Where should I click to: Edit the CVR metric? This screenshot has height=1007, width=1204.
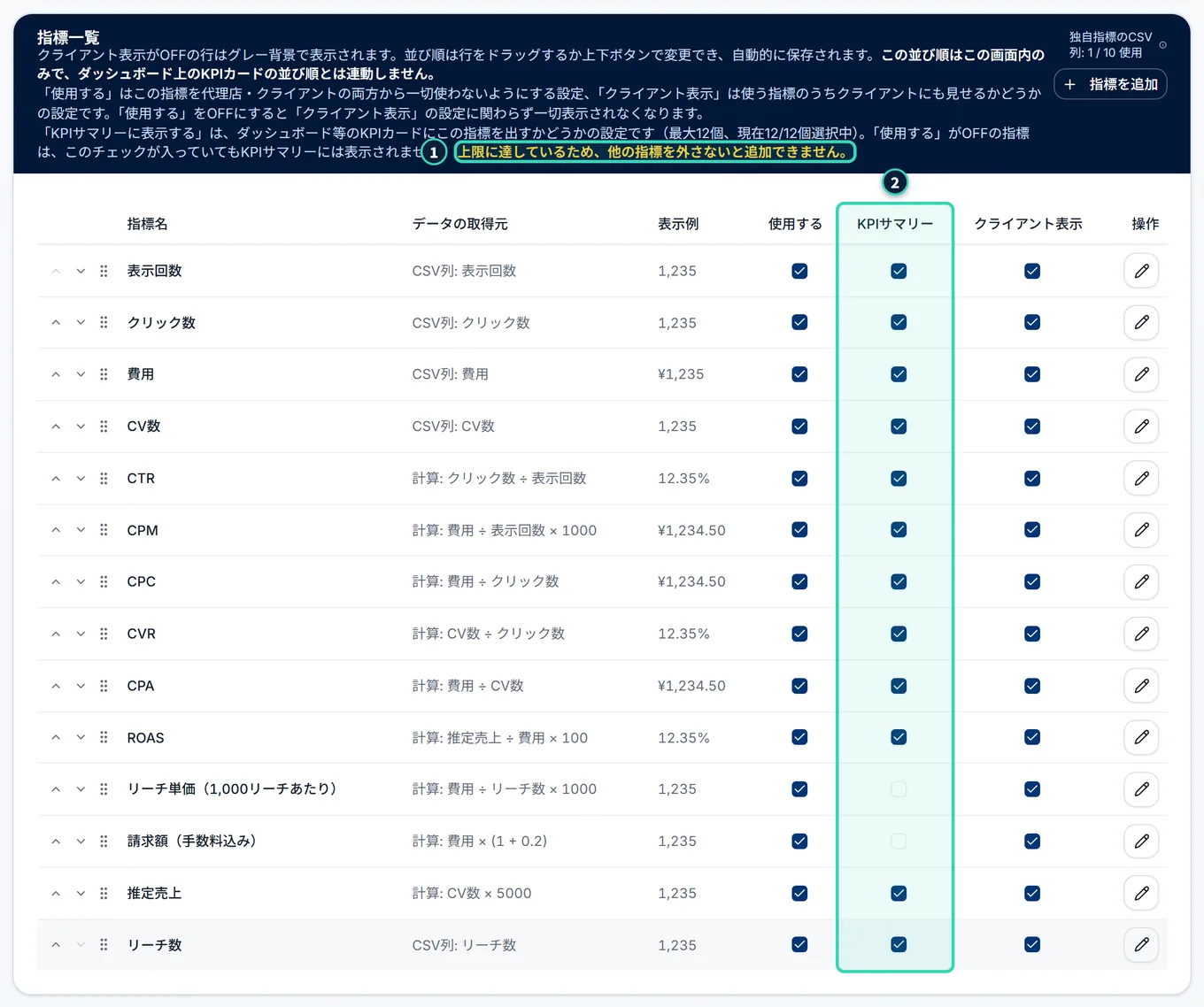coord(1141,634)
